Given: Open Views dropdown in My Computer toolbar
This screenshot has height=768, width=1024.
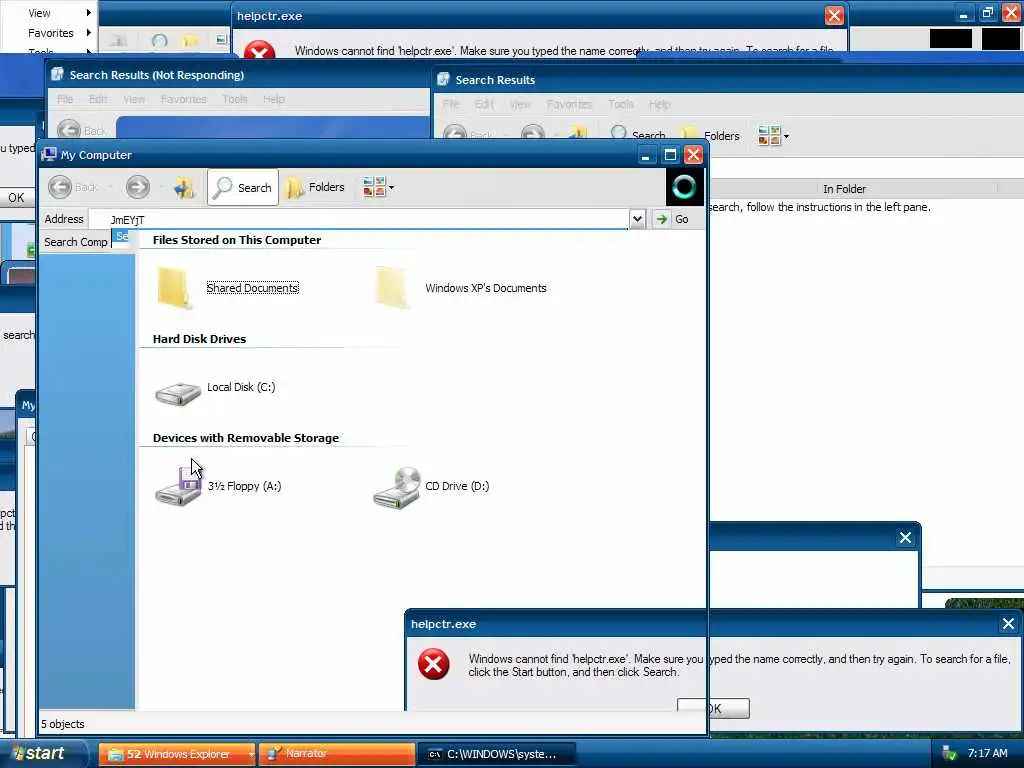Looking at the screenshot, I should (x=378, y=187).
